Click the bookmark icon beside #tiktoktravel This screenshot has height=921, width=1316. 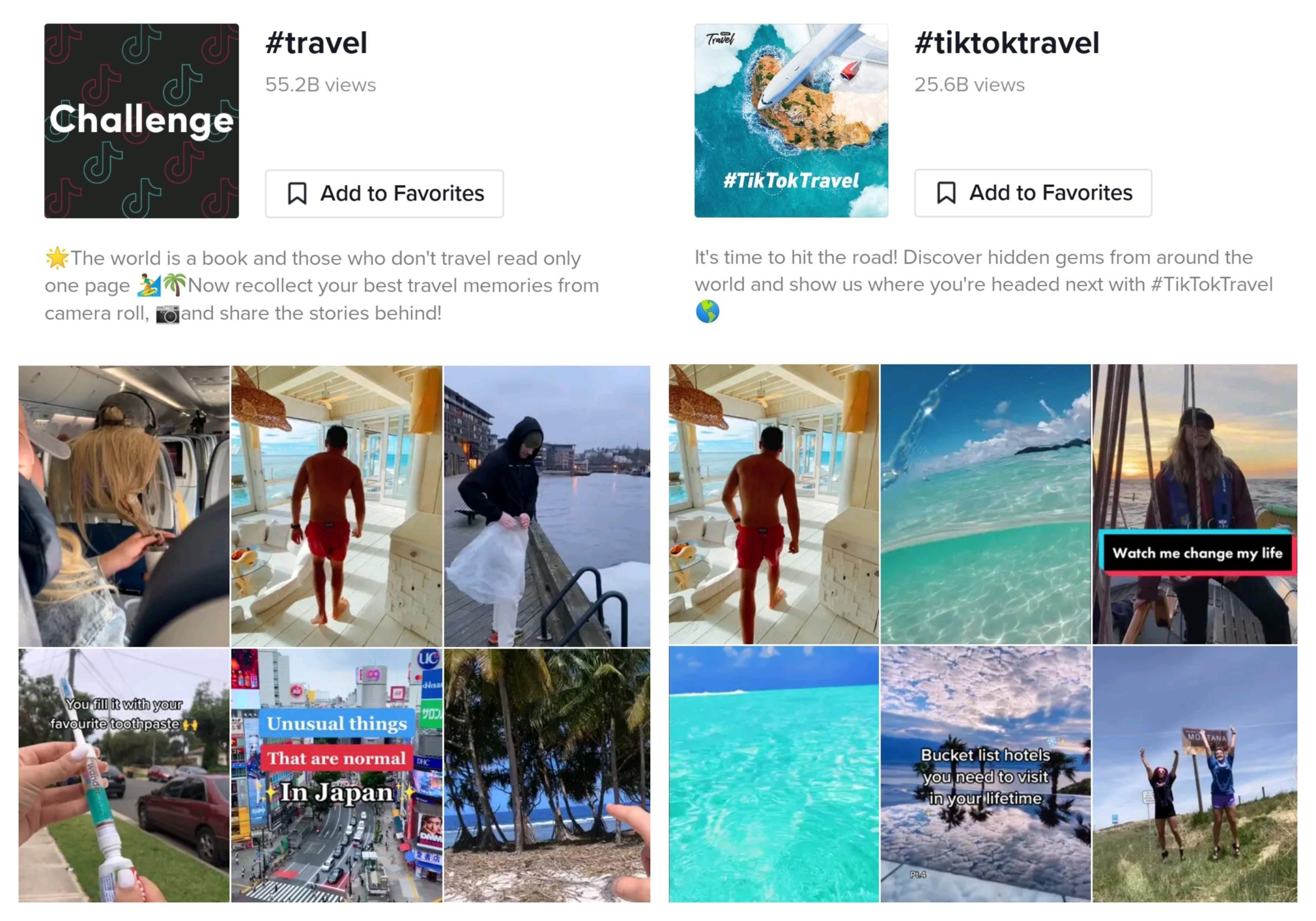(946, 193)
